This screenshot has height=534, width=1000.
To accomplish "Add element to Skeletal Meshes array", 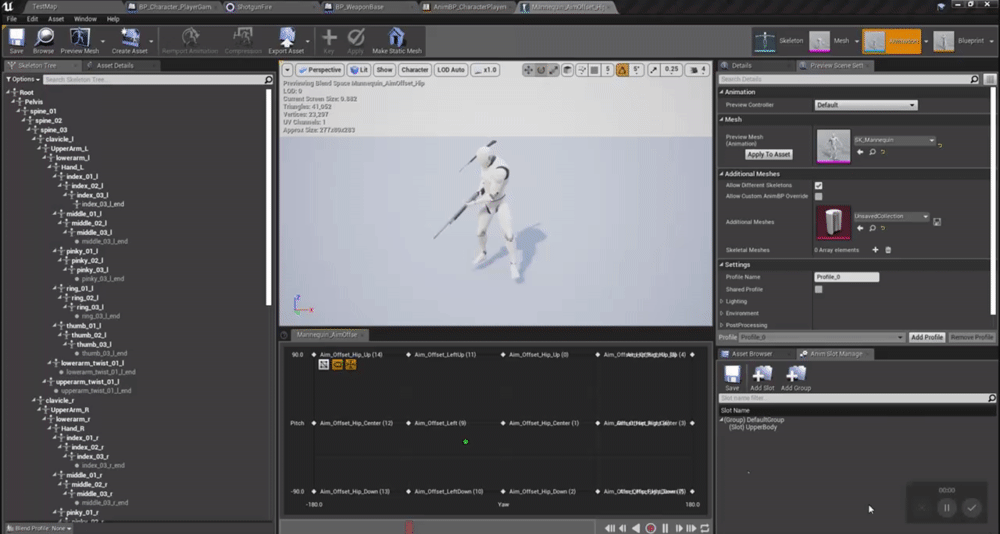I will 875,250.
